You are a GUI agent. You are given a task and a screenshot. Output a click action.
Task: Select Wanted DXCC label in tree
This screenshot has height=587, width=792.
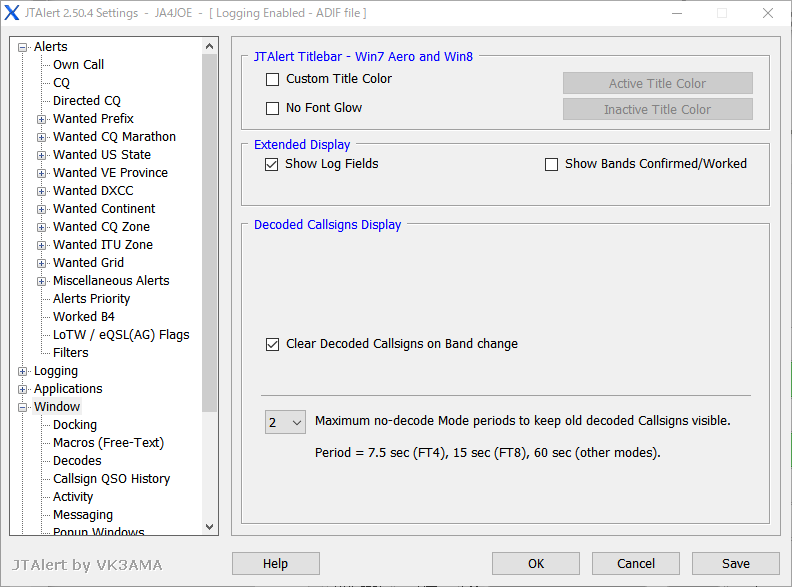pyautogui.click(x=93, y=191)
